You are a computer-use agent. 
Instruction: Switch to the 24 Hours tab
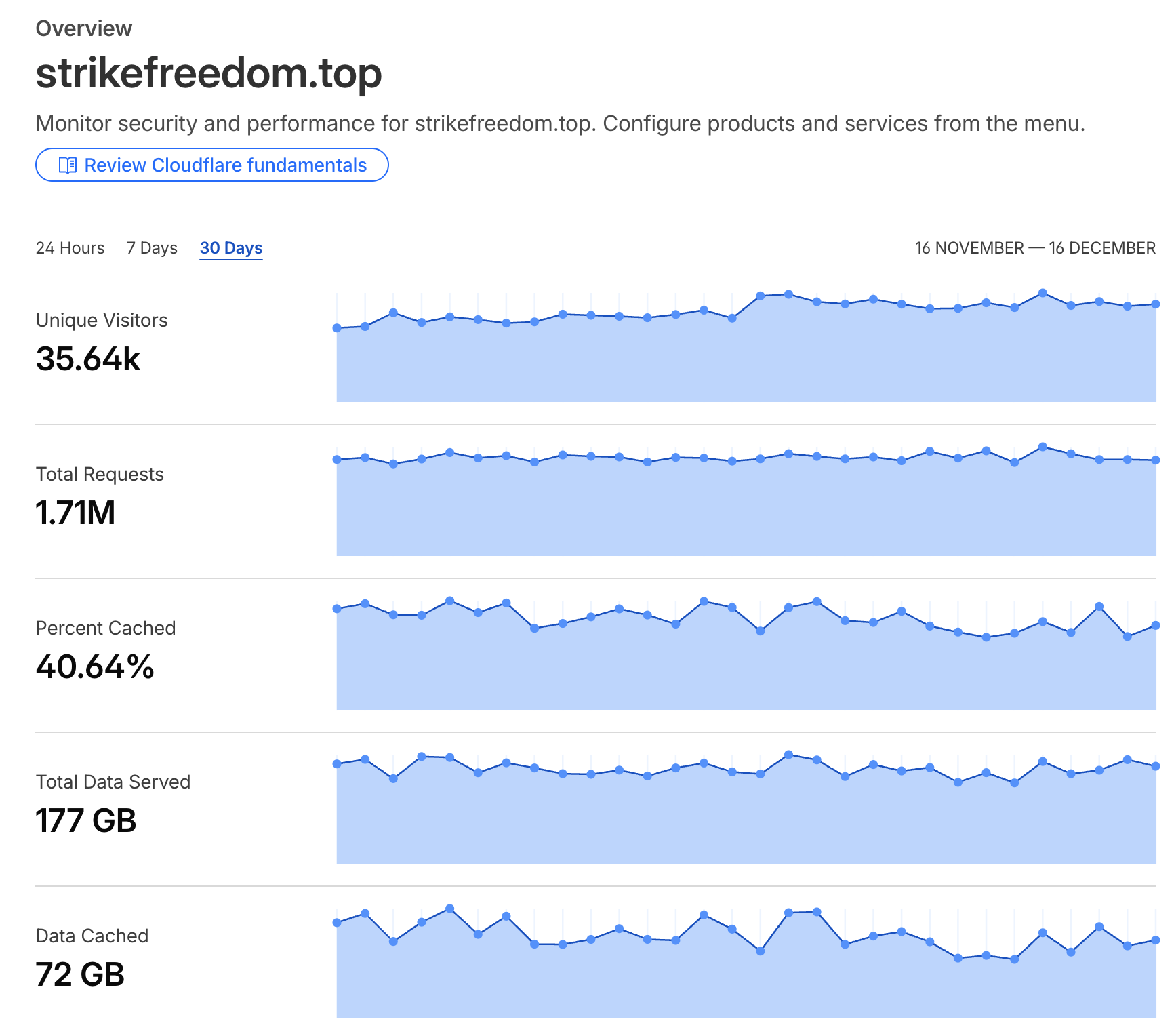(x=70, y=248)
